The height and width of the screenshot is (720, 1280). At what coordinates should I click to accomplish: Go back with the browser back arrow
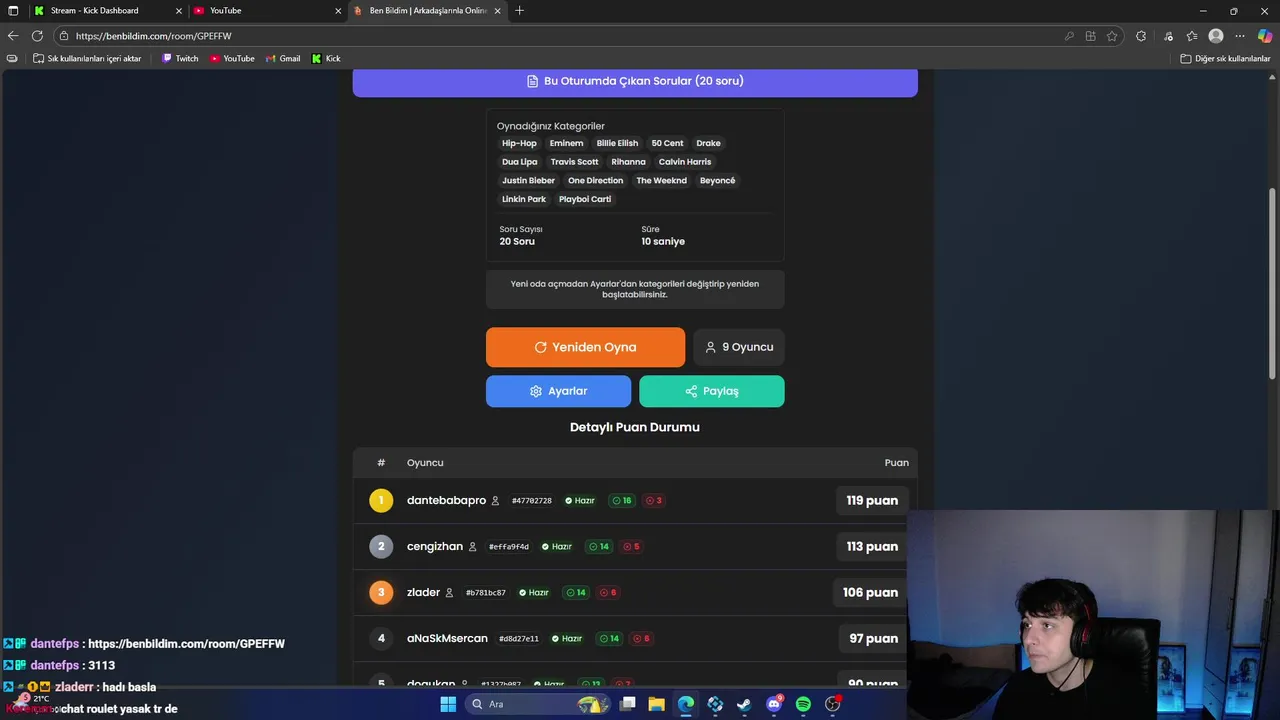point(13,36)
